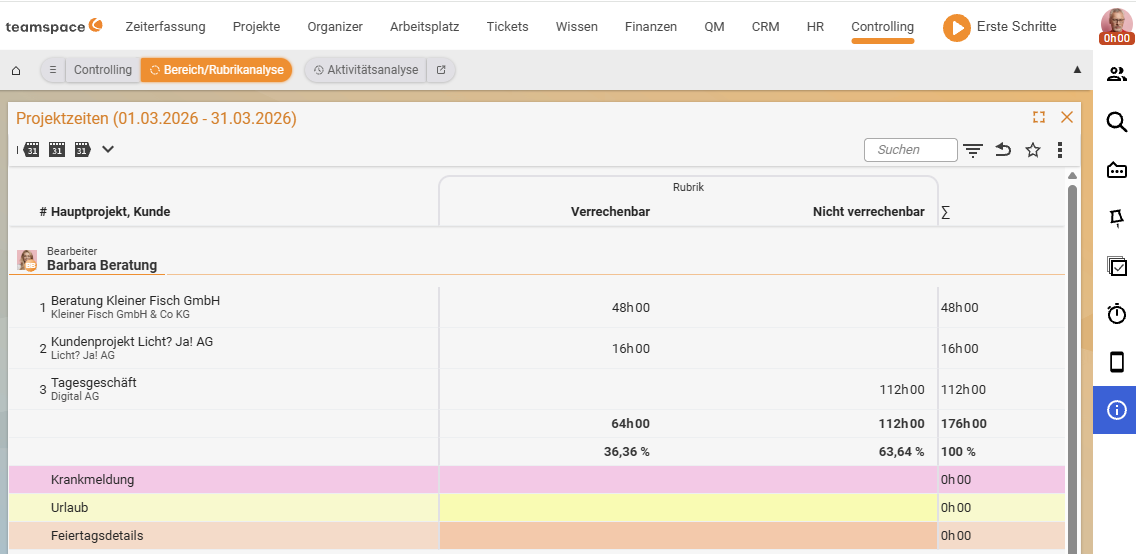Click the teamspace logo

(54, 26)
